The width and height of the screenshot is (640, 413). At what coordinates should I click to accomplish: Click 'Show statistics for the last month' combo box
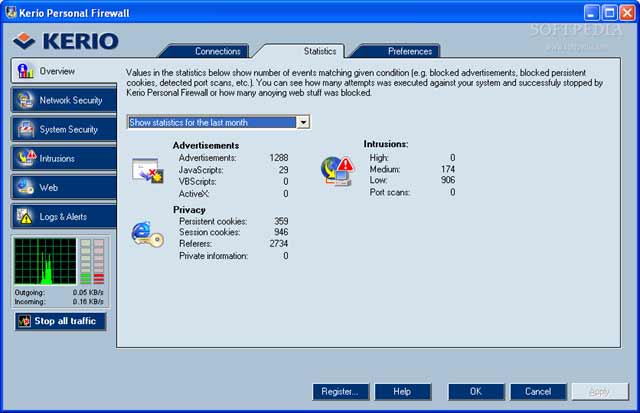tap(219, 122)
